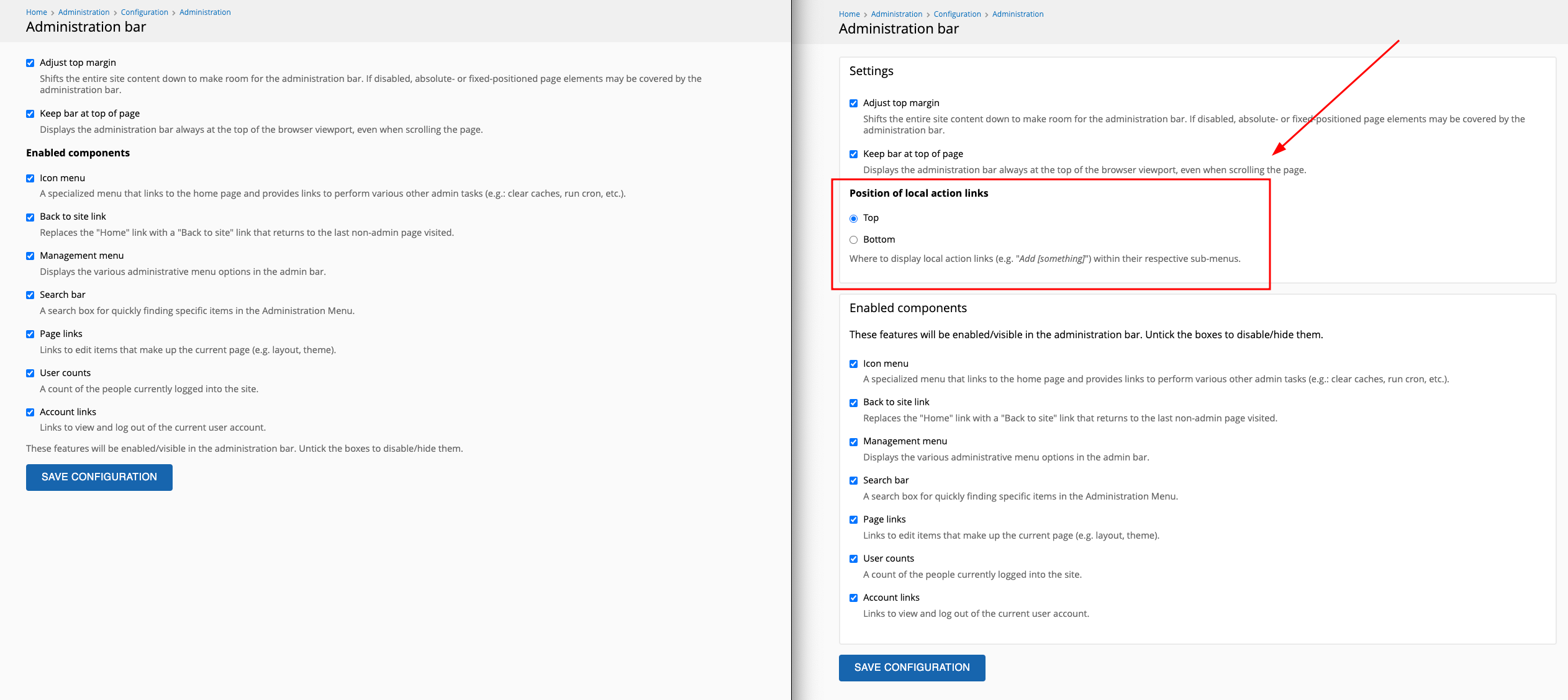Uncheck Search bar in left panel
Image resolution: width=1568 pixels, height=700 pixels.
(x=30, y=295)
